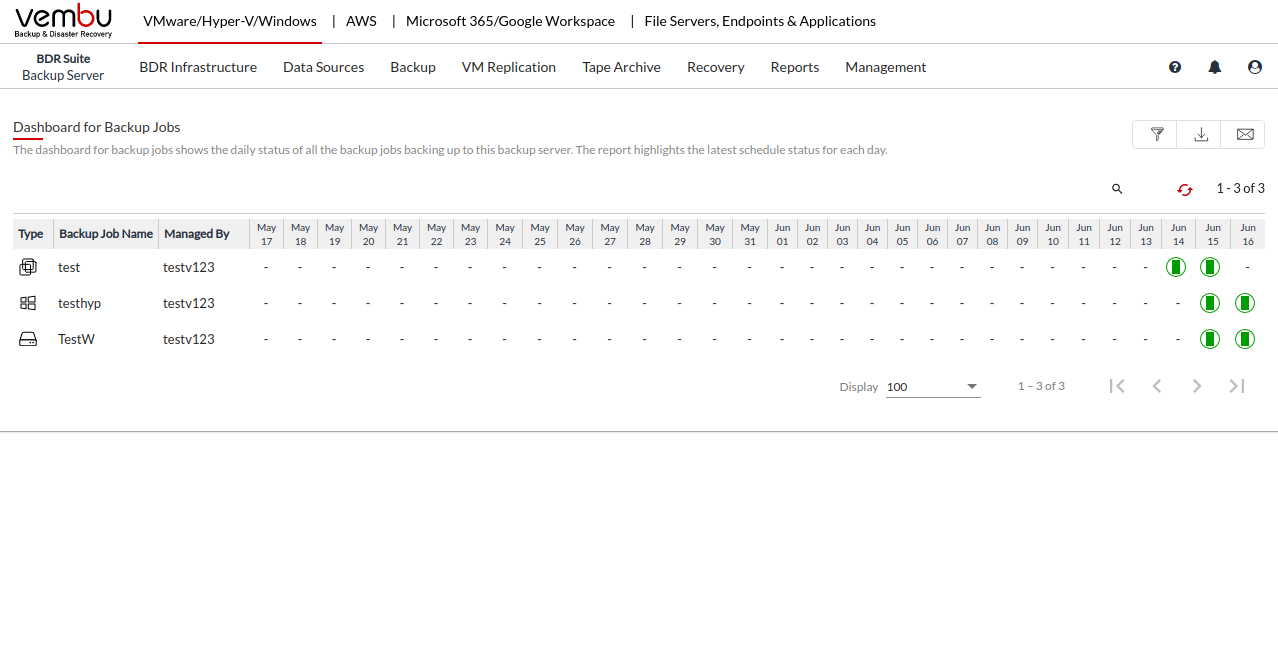Open the help question mark icon
The image size is (1278, 663).
pyautogui.click(x=1175, y=67)
